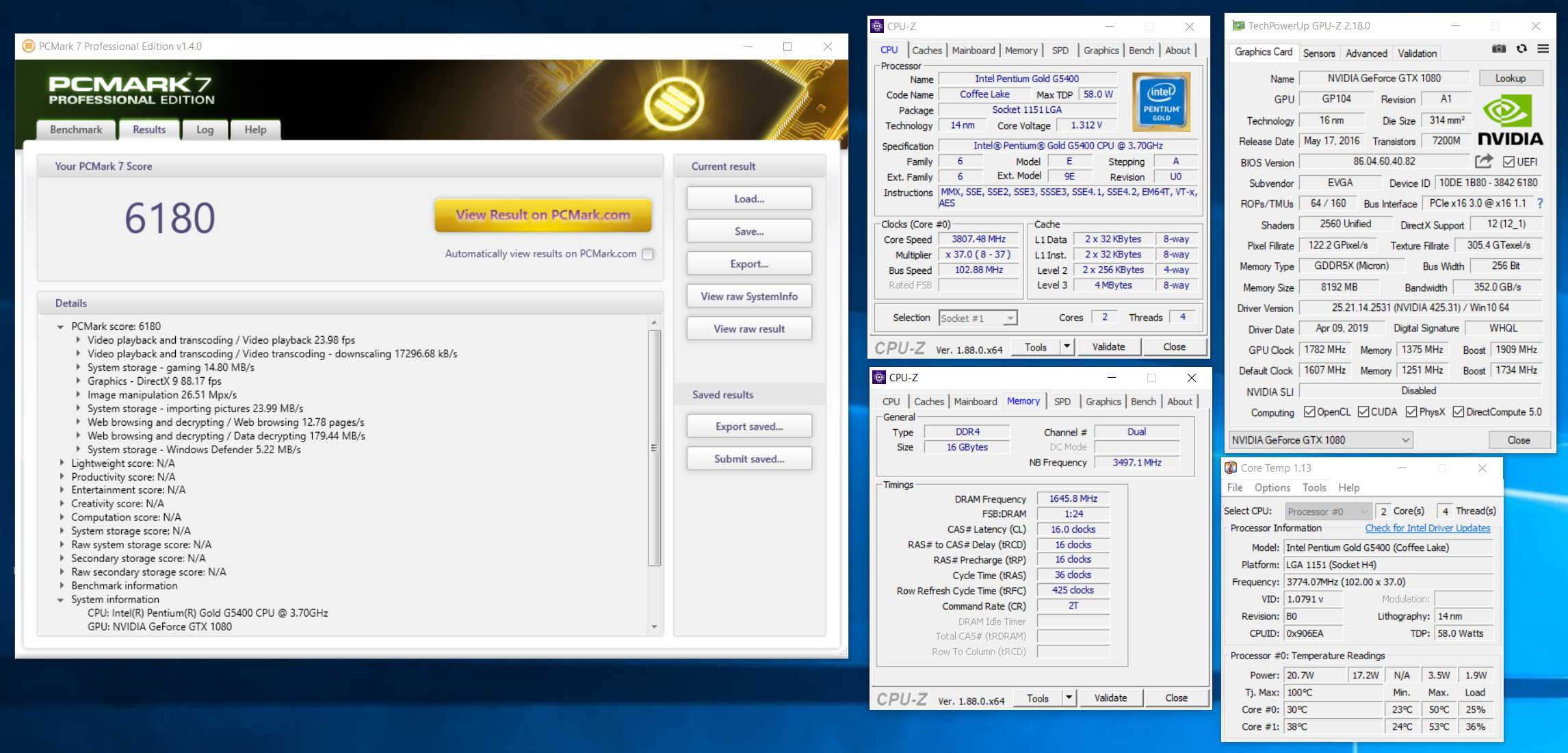Open Tools dropdown arrow in upper CPU-Z
Image resolution: width=1568 pixels, height=753 pixels.
point(1067,347)
